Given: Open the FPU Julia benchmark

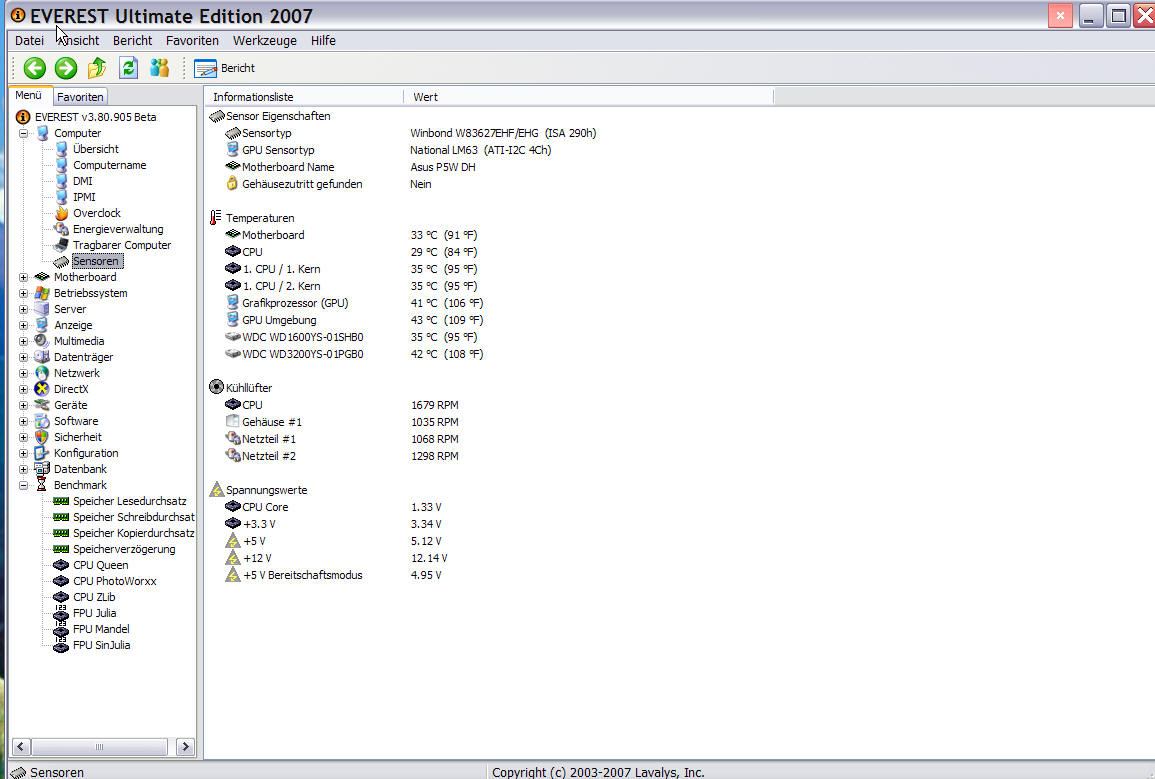Looking at the screenshot, I should point(94,613).
